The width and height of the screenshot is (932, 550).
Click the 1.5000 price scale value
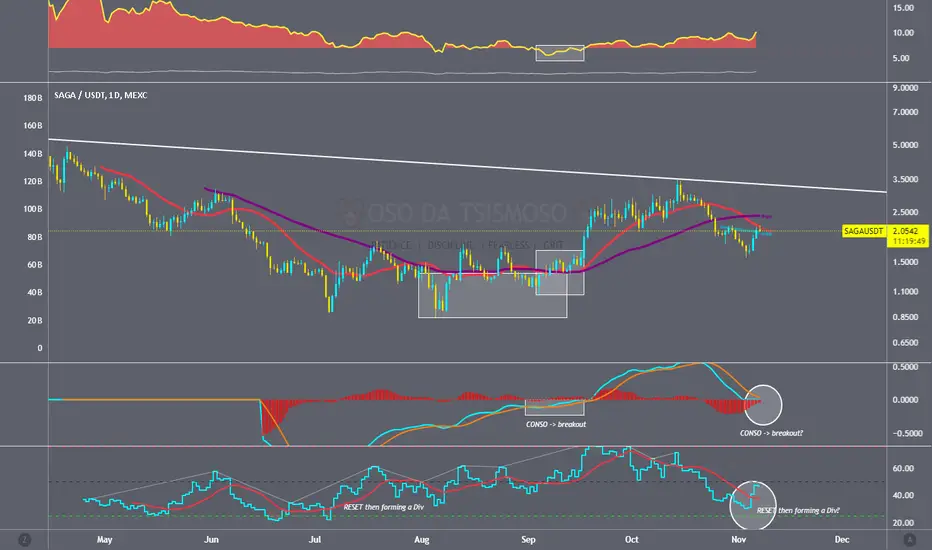click(x=905, y=262)
